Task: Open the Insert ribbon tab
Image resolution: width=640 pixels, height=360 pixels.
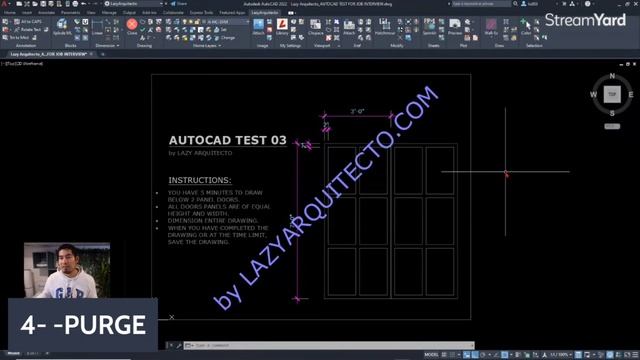Action: click(27, 13)
